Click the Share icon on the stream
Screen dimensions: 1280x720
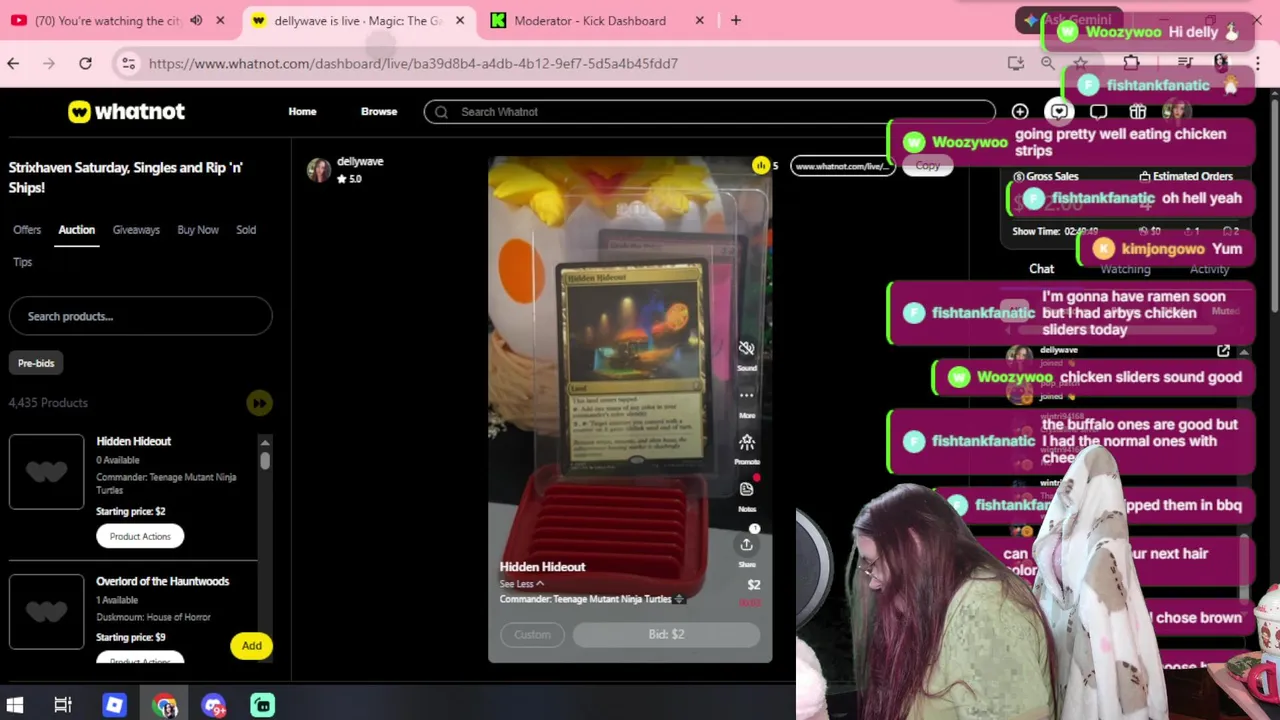tap(746, 544)
